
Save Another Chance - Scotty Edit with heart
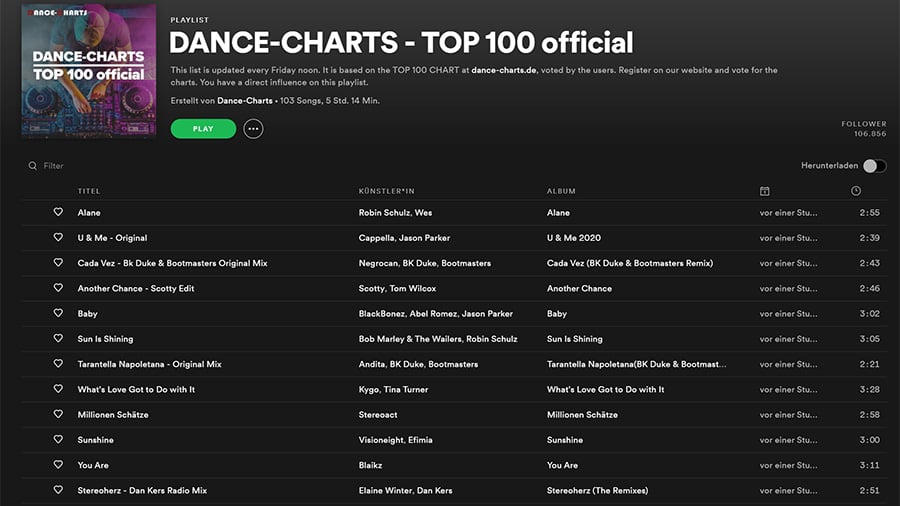coord(58,287)
